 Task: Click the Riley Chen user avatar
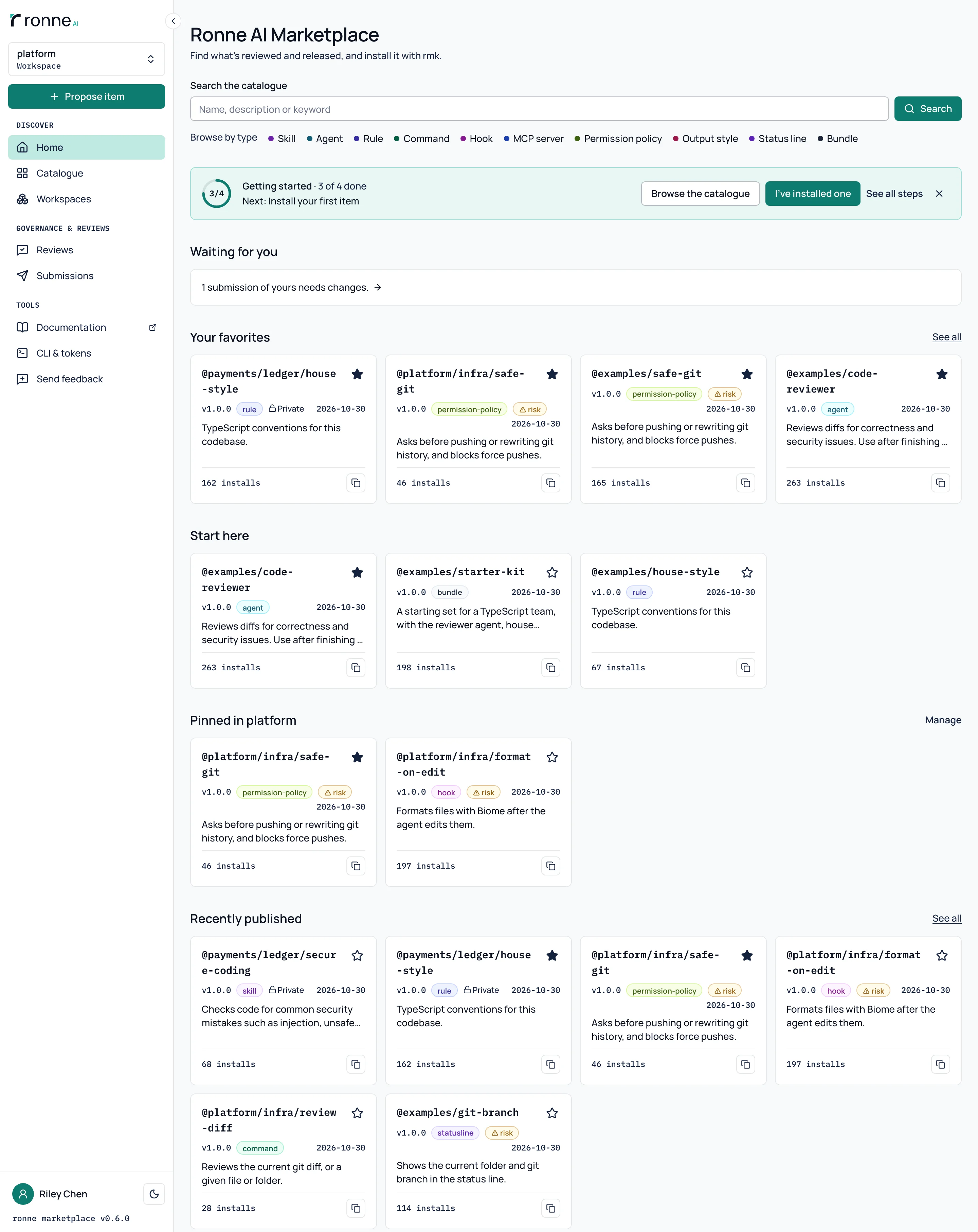tap(23, 1194)
